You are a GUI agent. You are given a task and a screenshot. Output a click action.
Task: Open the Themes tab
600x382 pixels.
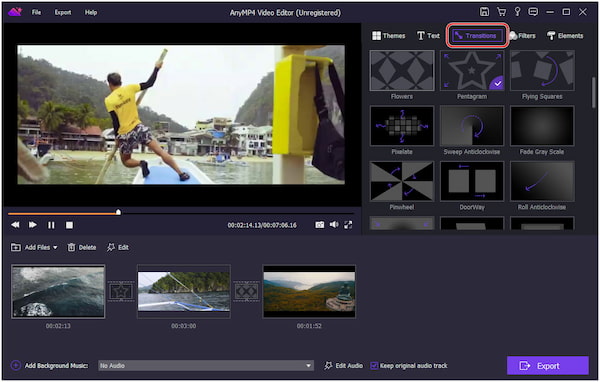[x=389, y=36]
